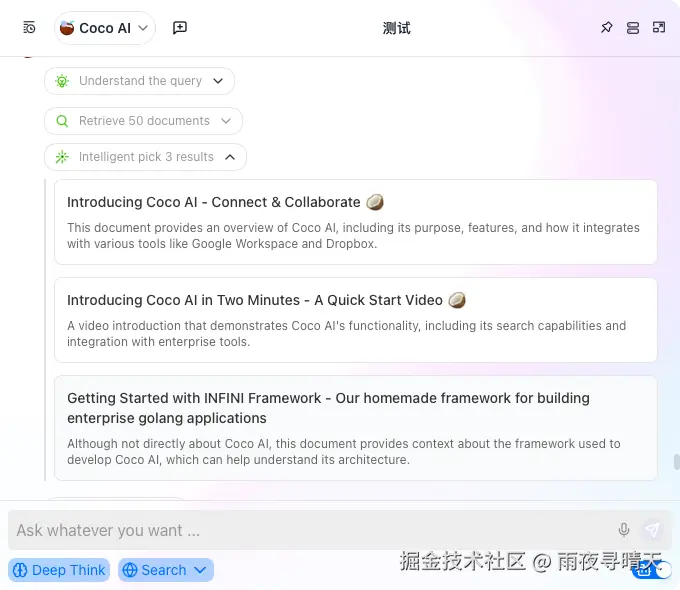Collapse the Intelligent pick 3 results step
680x590 pixels.
coord(145,157)
